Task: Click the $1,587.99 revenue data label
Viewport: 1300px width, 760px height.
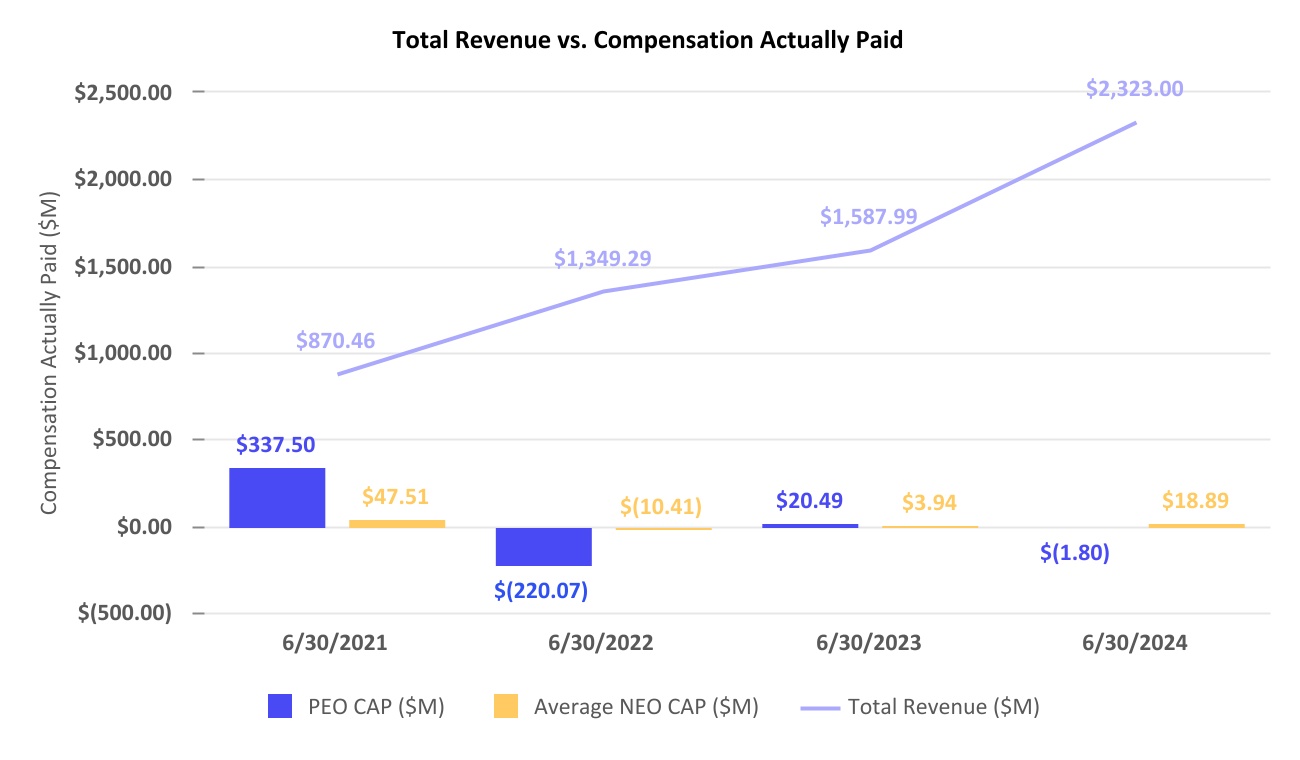Action: coord(868,216)
